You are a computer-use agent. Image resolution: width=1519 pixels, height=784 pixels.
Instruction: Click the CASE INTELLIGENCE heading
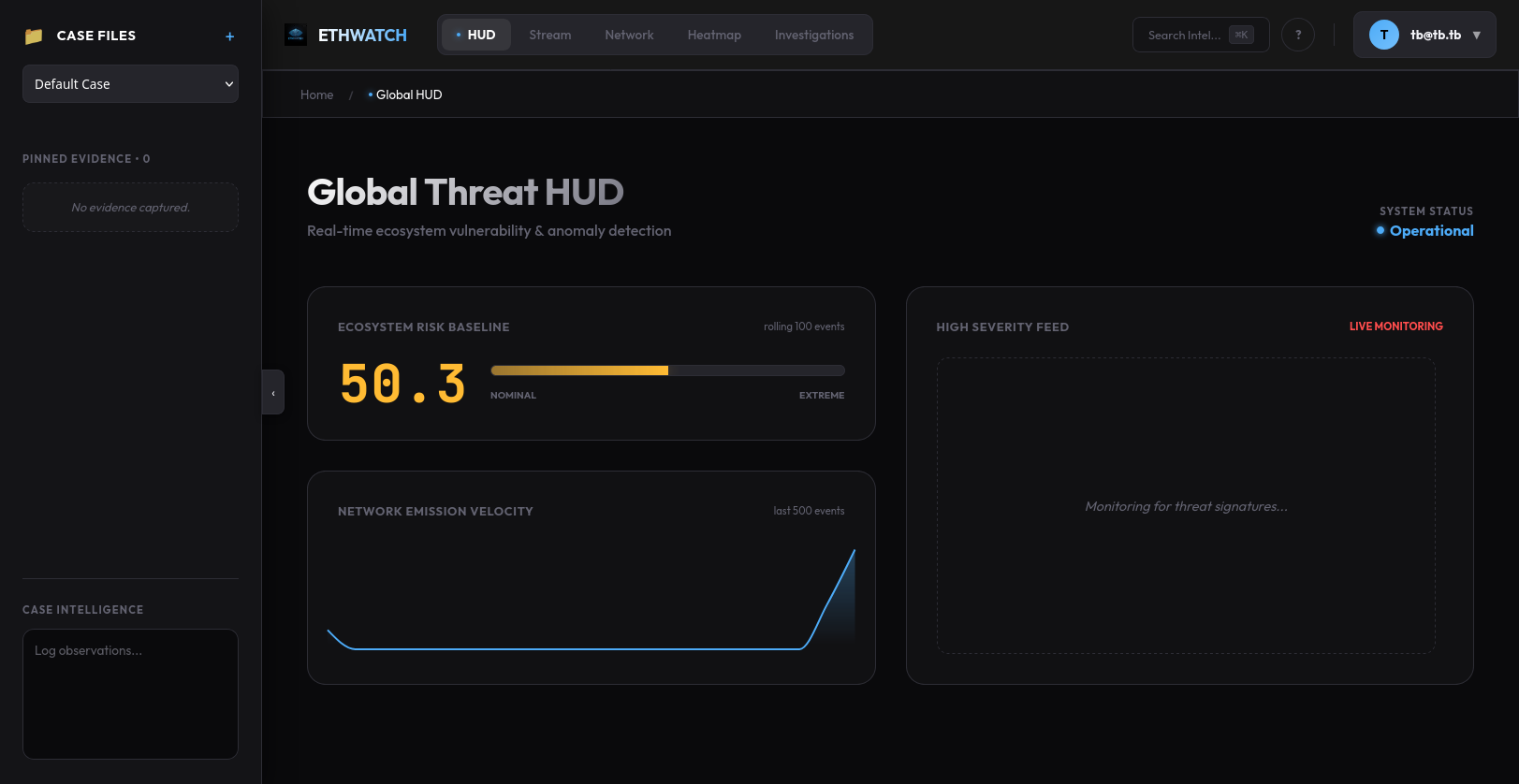(83, 610)
